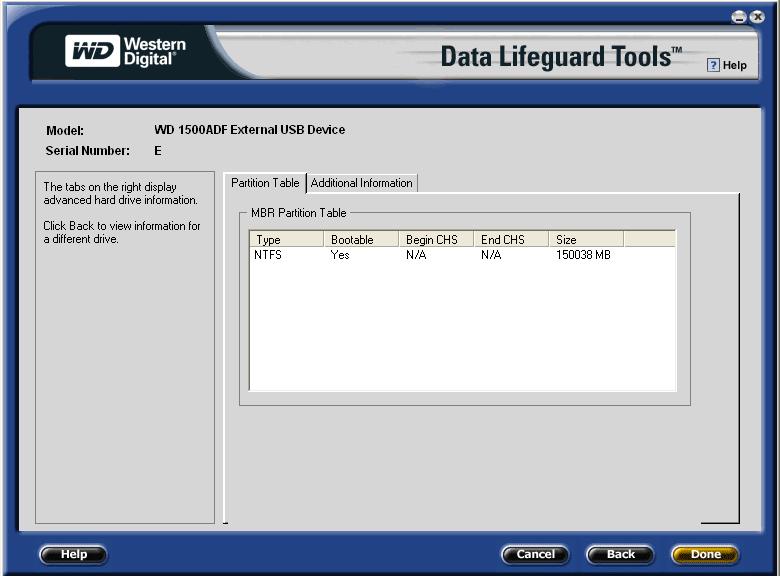780x576 pixels.
Task: Click the size value '150038 MB'
Action: (x=583, y=255)
